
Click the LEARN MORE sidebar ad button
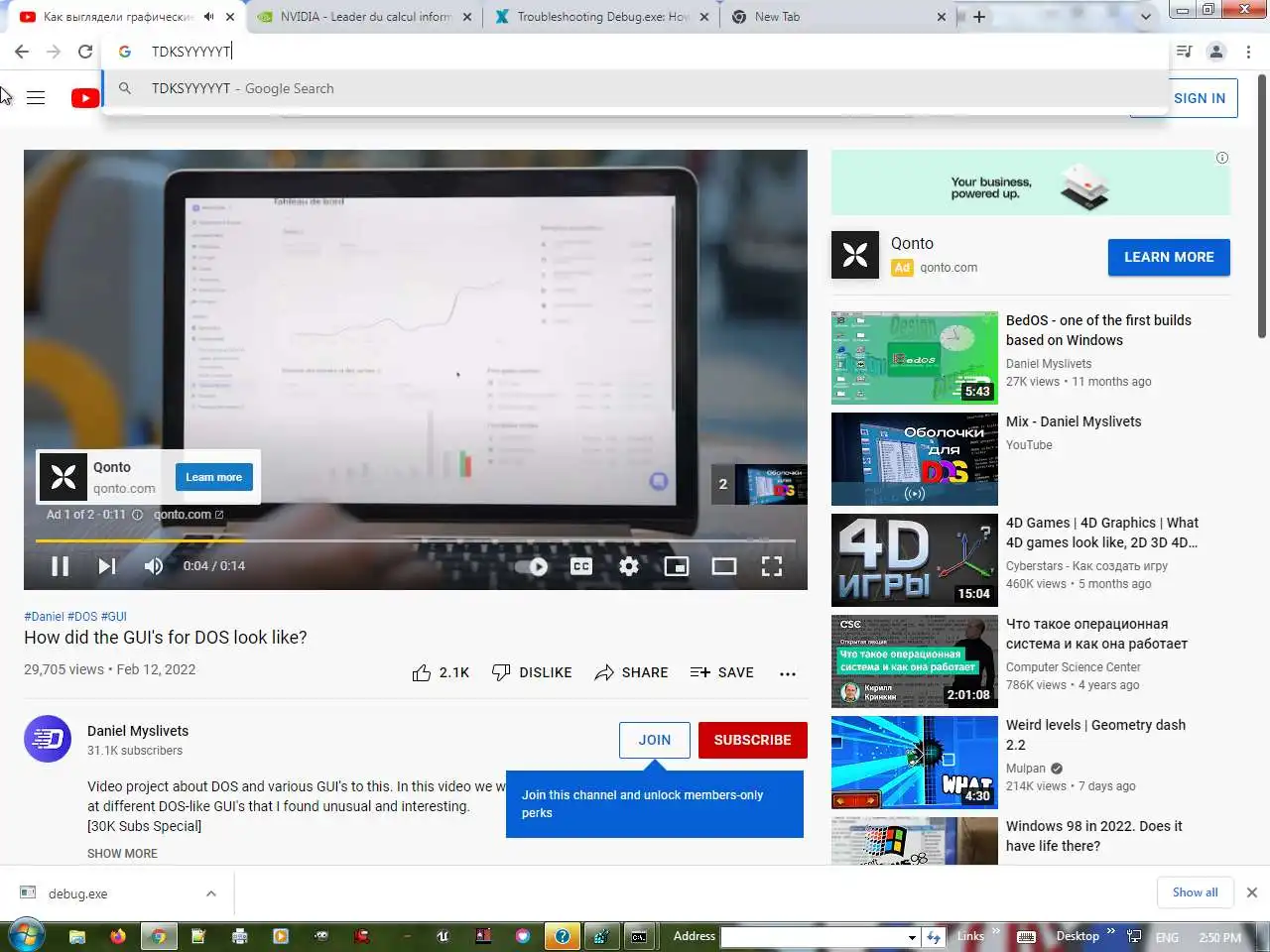[1169, 257]
